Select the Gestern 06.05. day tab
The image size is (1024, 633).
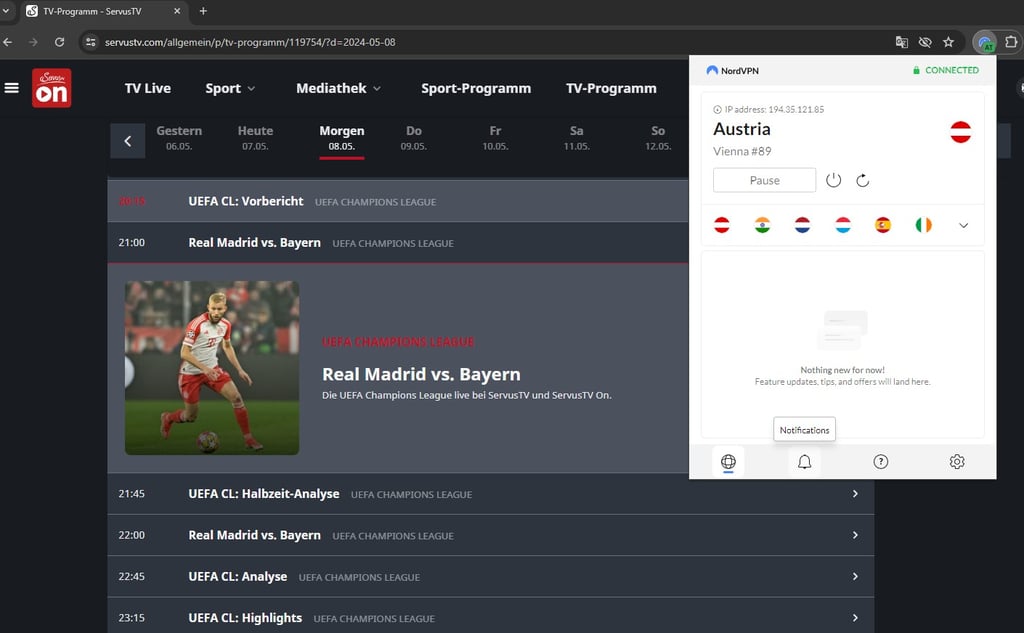coord(179,137)
